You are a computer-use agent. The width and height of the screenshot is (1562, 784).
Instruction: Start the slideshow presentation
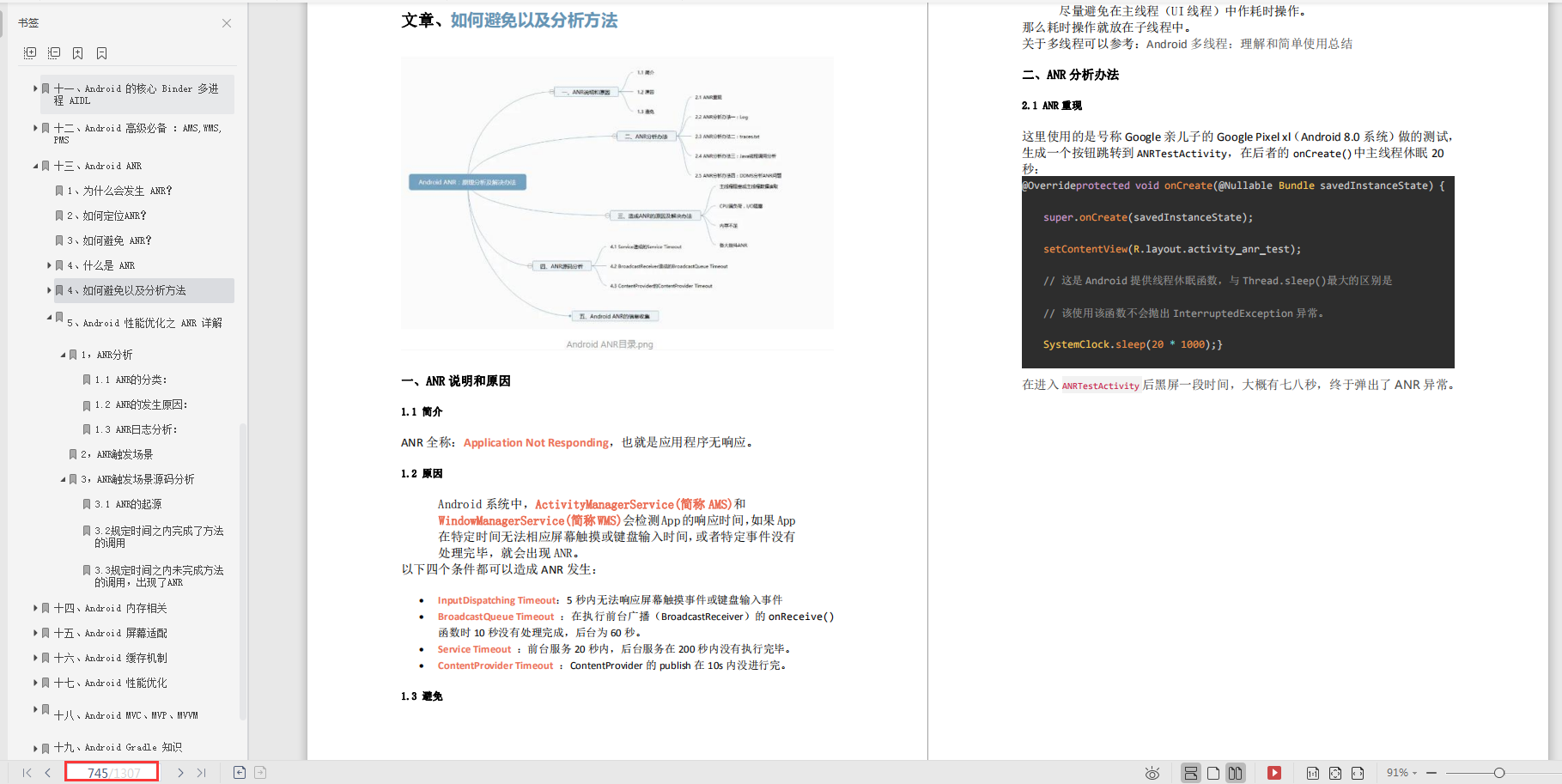click(x=1274, y=773)
